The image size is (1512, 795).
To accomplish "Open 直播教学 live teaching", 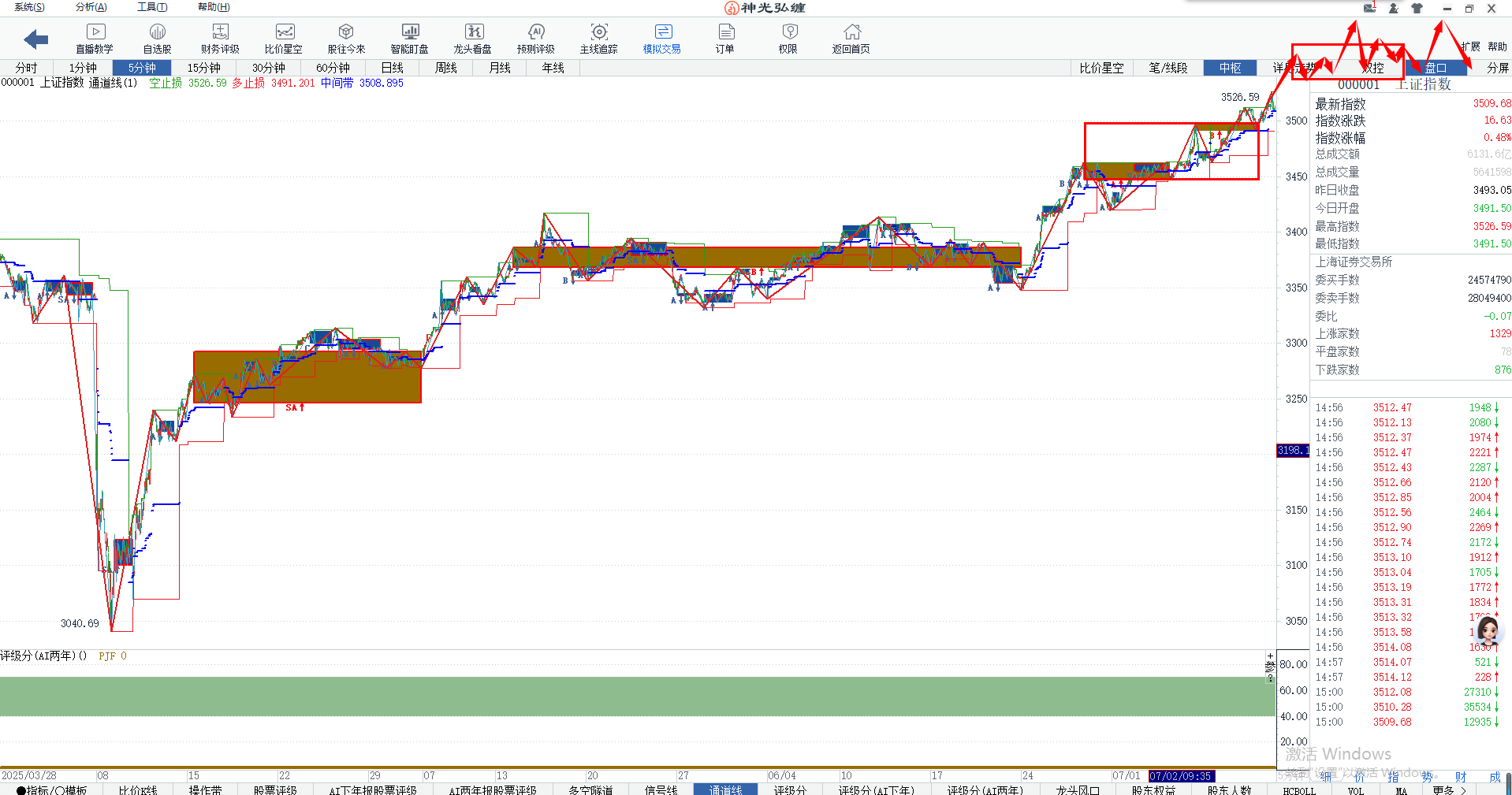I will tap(95, 39).
